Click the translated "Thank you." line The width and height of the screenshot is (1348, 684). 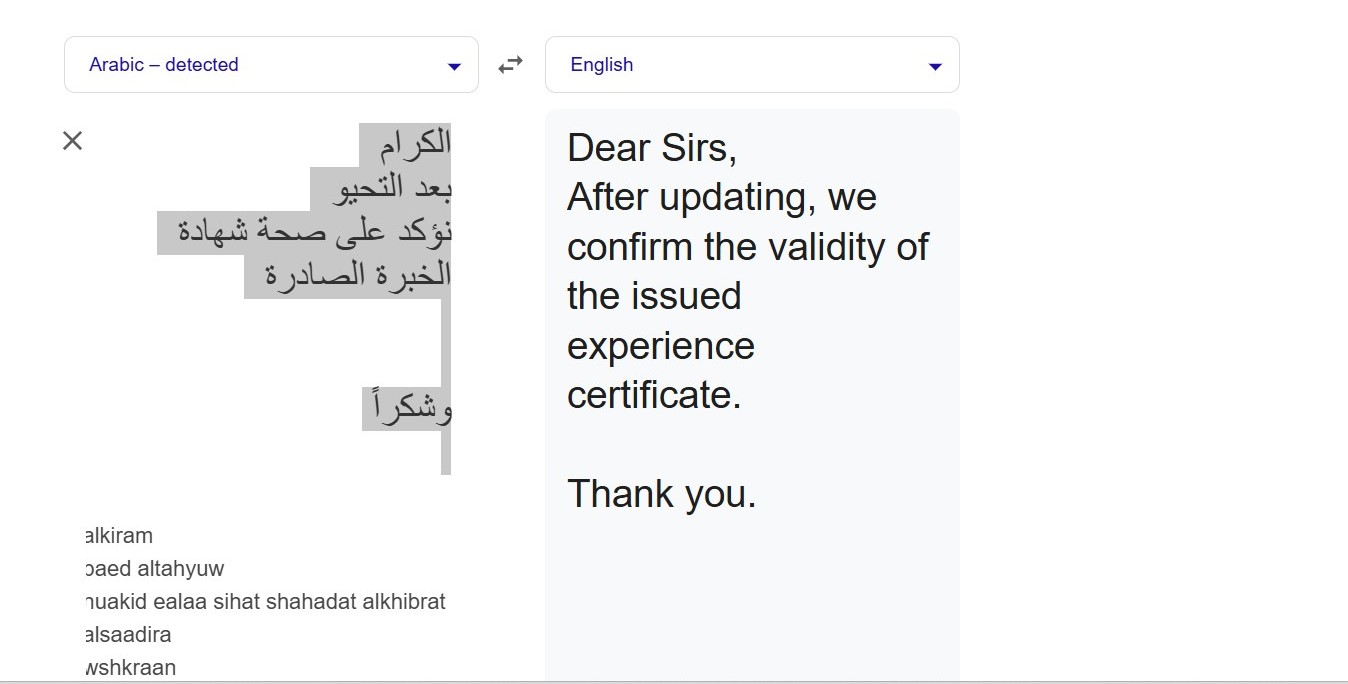(661, 494)
